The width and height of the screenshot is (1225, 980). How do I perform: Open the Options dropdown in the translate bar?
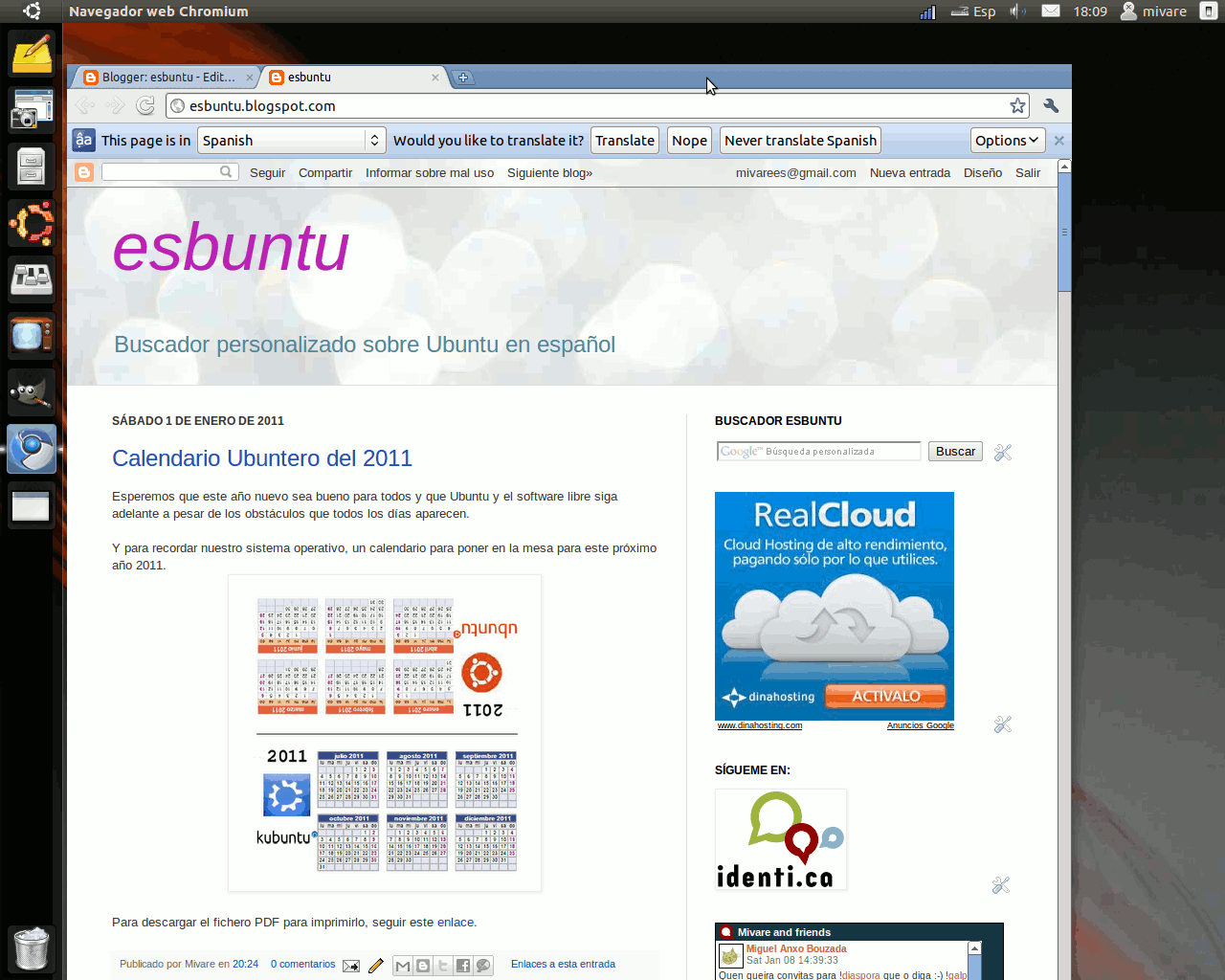[x=1008, y=140]
